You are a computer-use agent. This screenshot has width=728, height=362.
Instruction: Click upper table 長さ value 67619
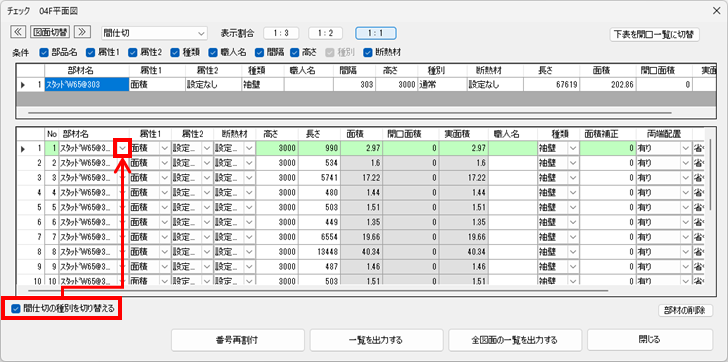point(552,85)
